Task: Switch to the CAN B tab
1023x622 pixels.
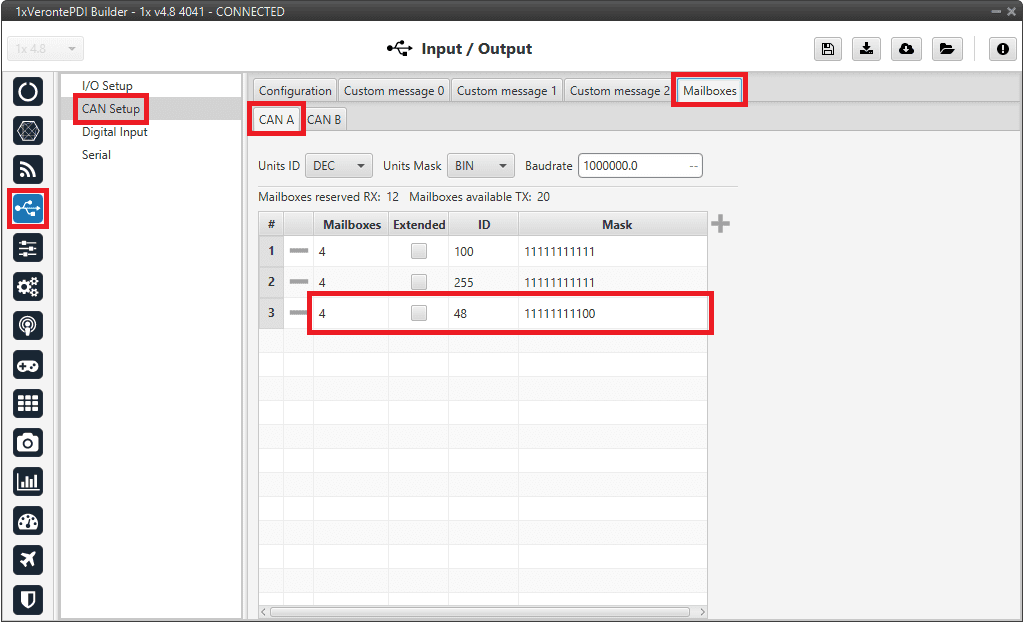Action: [x=324, y=120]
